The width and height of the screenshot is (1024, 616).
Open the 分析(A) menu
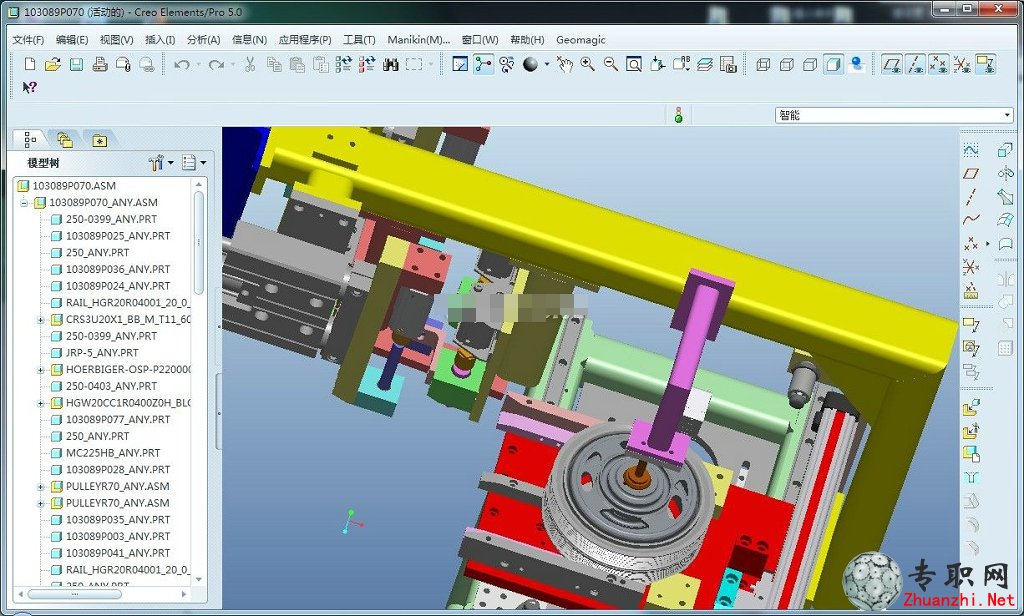click(203, 40)
